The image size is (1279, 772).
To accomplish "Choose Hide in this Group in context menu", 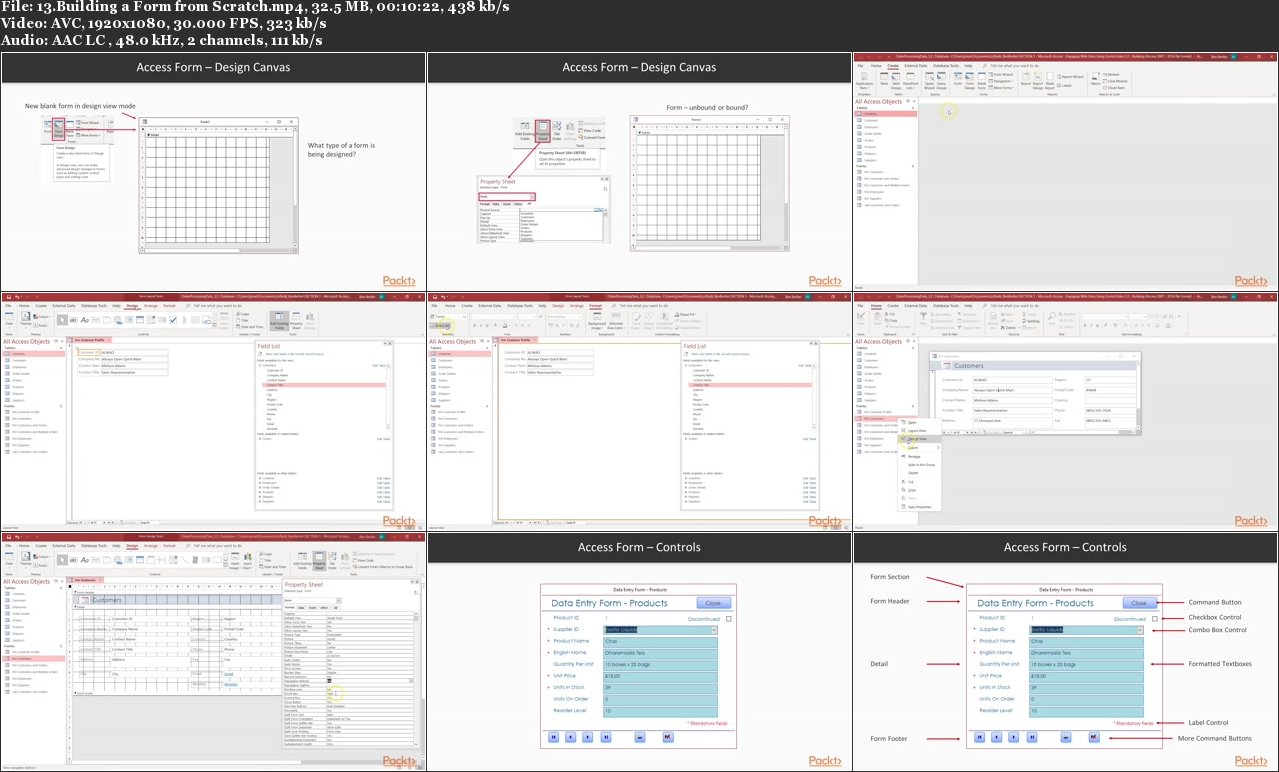I will pyautogui.click(x=919, y=464).
